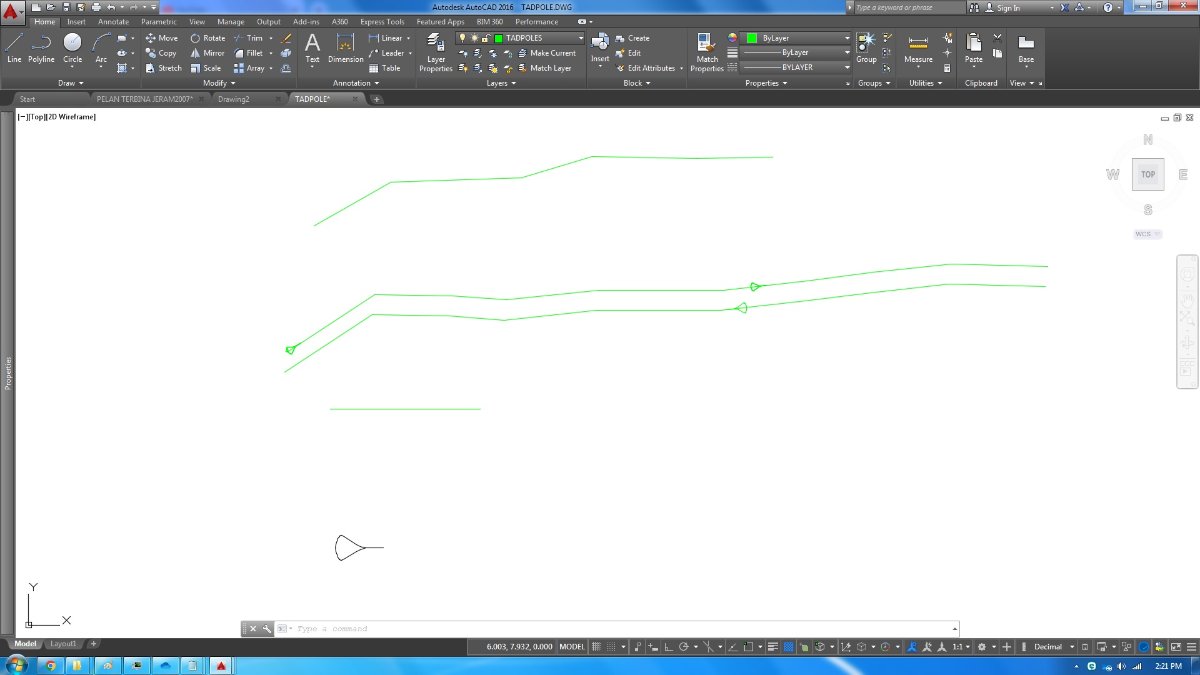The height and width of the screenshot is (675, 1200).
Task: Click the Rotate tool
Action: pos(208,38)
